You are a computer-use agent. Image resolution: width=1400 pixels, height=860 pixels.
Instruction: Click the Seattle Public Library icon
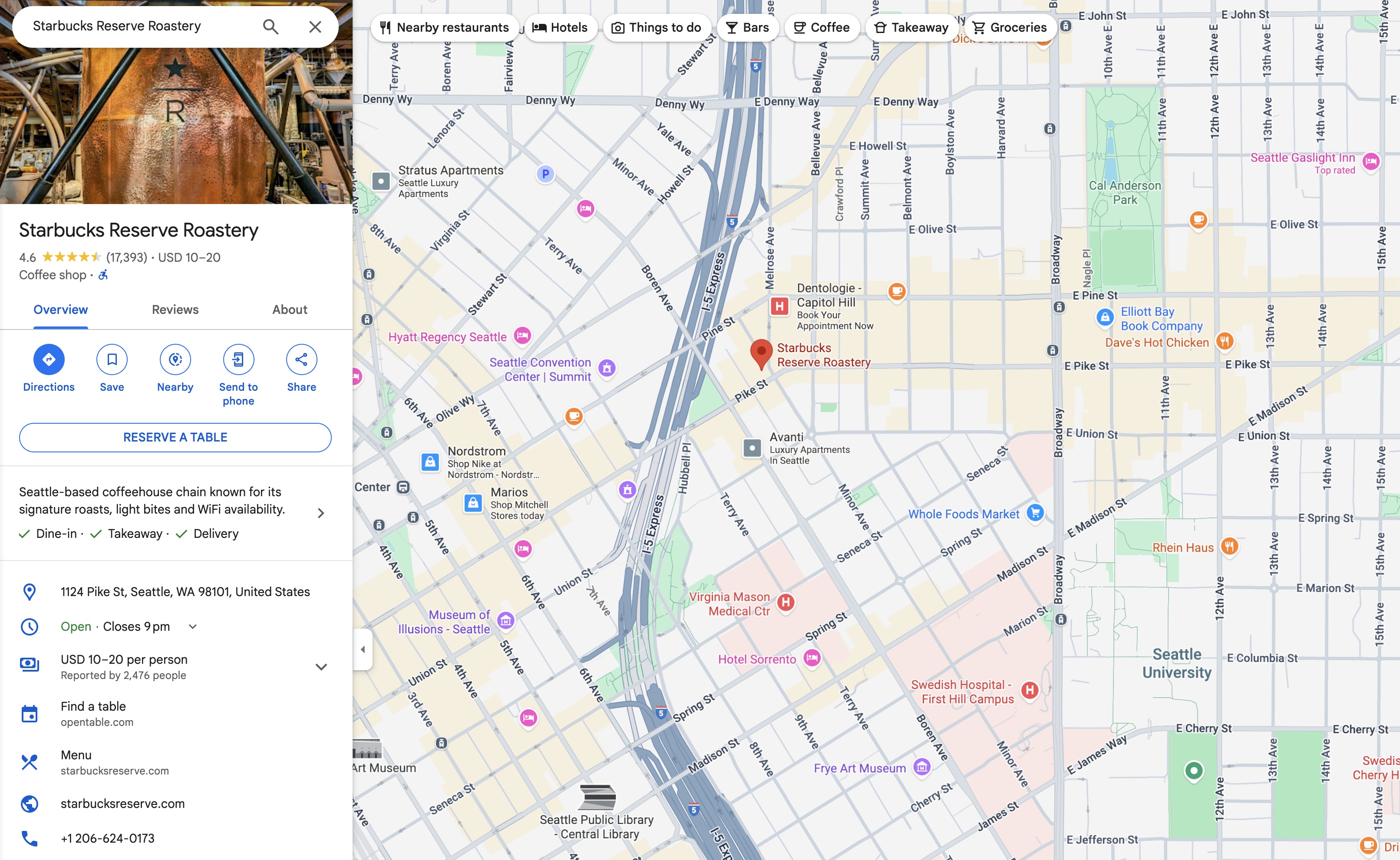pyautogui.click(x=597, y=797)
